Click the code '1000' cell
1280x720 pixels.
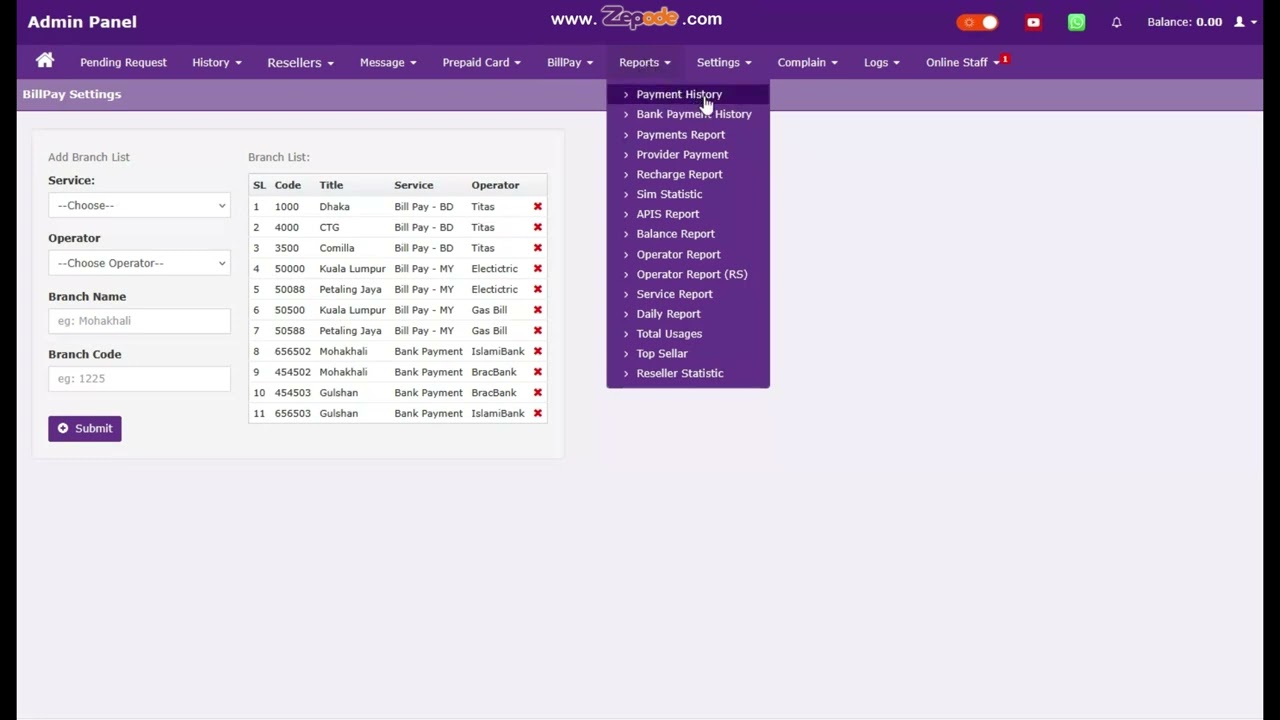pos(287,207)
